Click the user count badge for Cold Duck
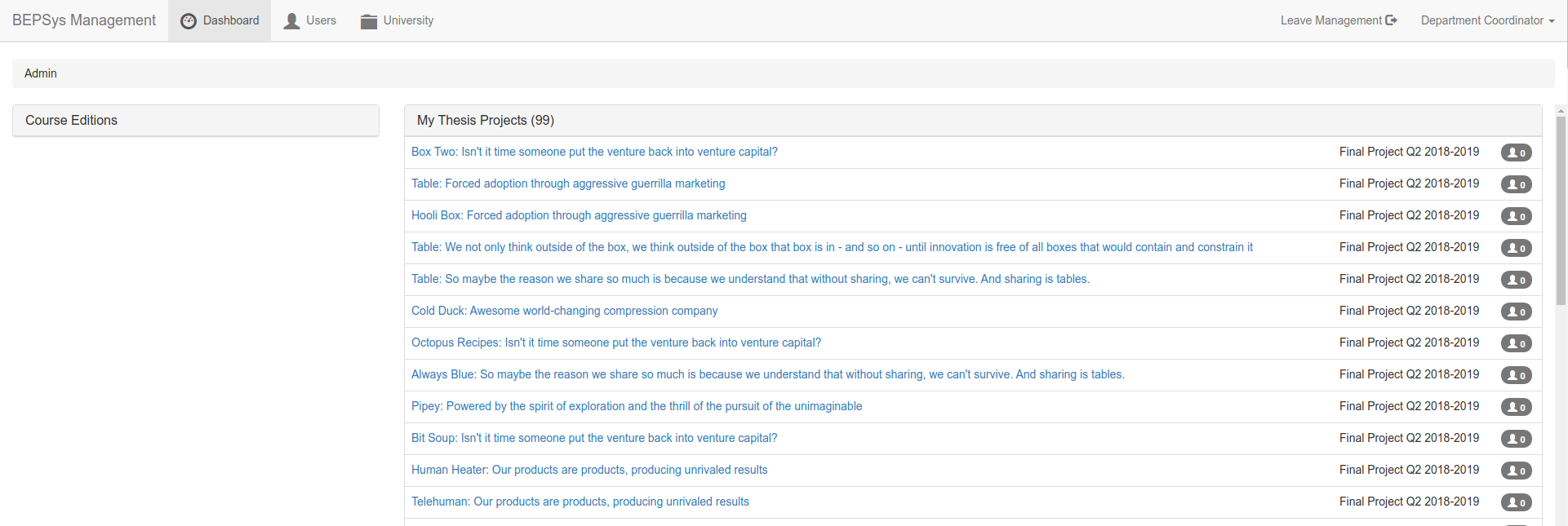The height and width of the screenshot is (526, 1568). pos(1517,312)
